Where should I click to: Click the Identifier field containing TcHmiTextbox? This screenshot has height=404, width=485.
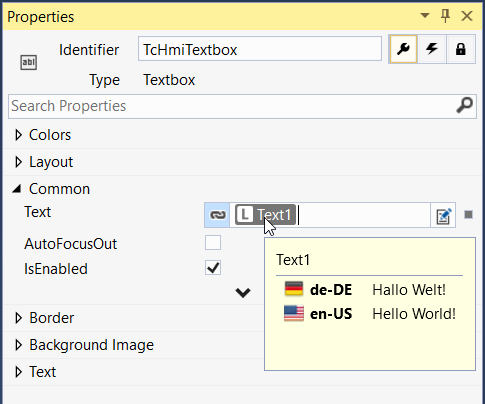coord(260,49)
